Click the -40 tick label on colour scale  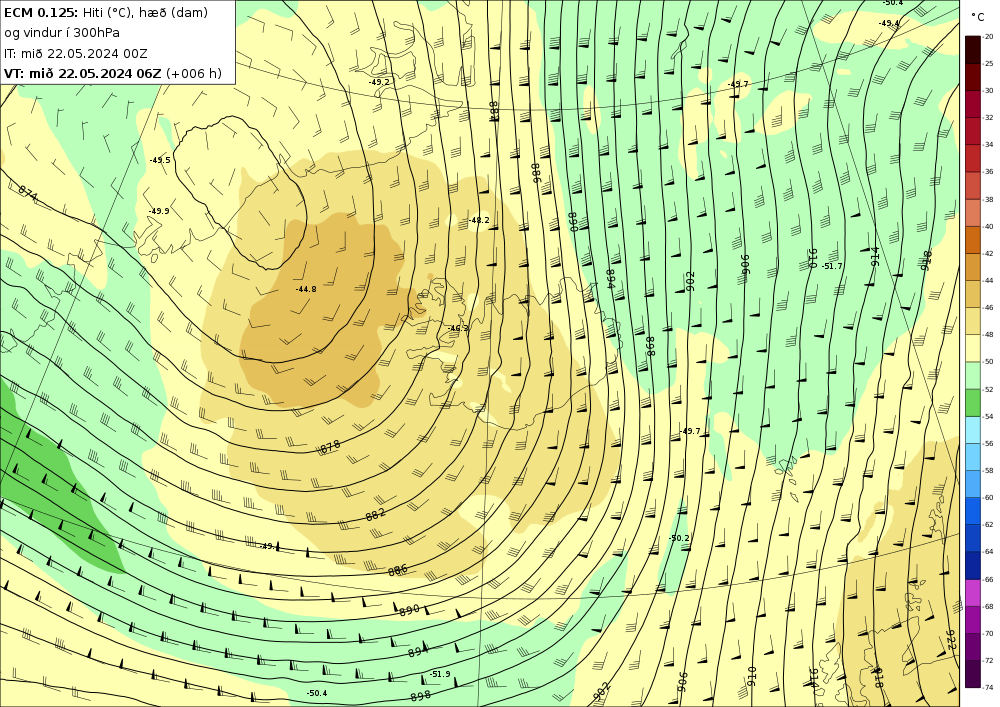(x=989, y=226)
